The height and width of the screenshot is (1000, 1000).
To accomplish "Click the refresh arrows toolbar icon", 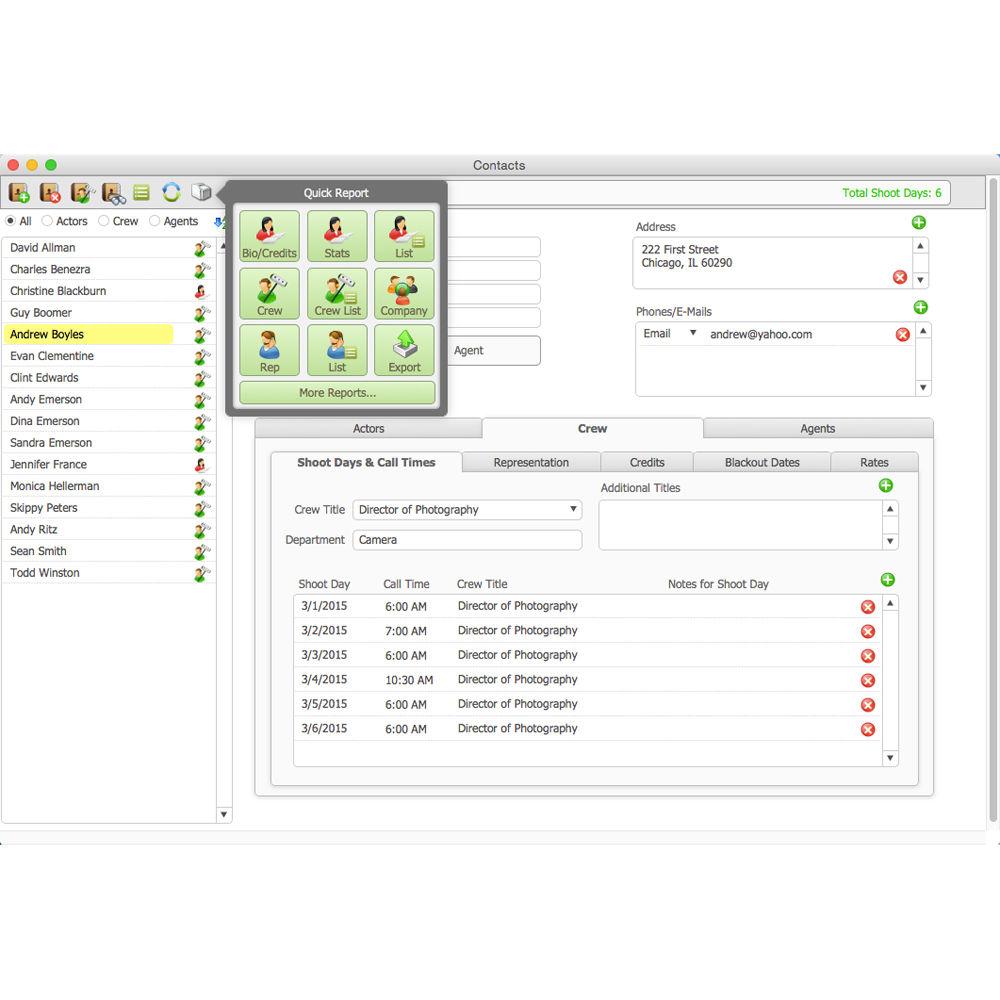I will point(171,193).
